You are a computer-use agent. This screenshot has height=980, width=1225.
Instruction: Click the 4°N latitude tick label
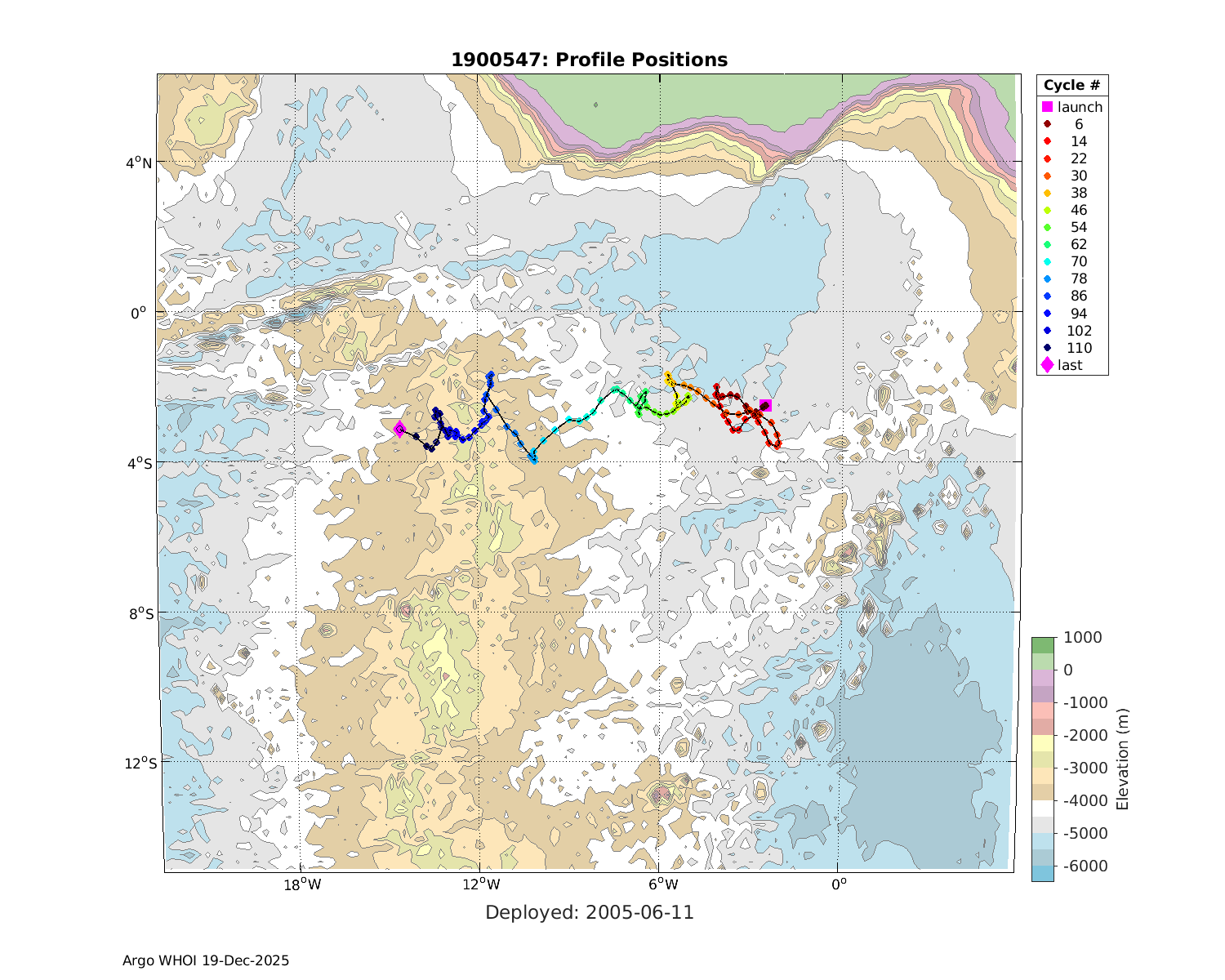tap(139, 163)
